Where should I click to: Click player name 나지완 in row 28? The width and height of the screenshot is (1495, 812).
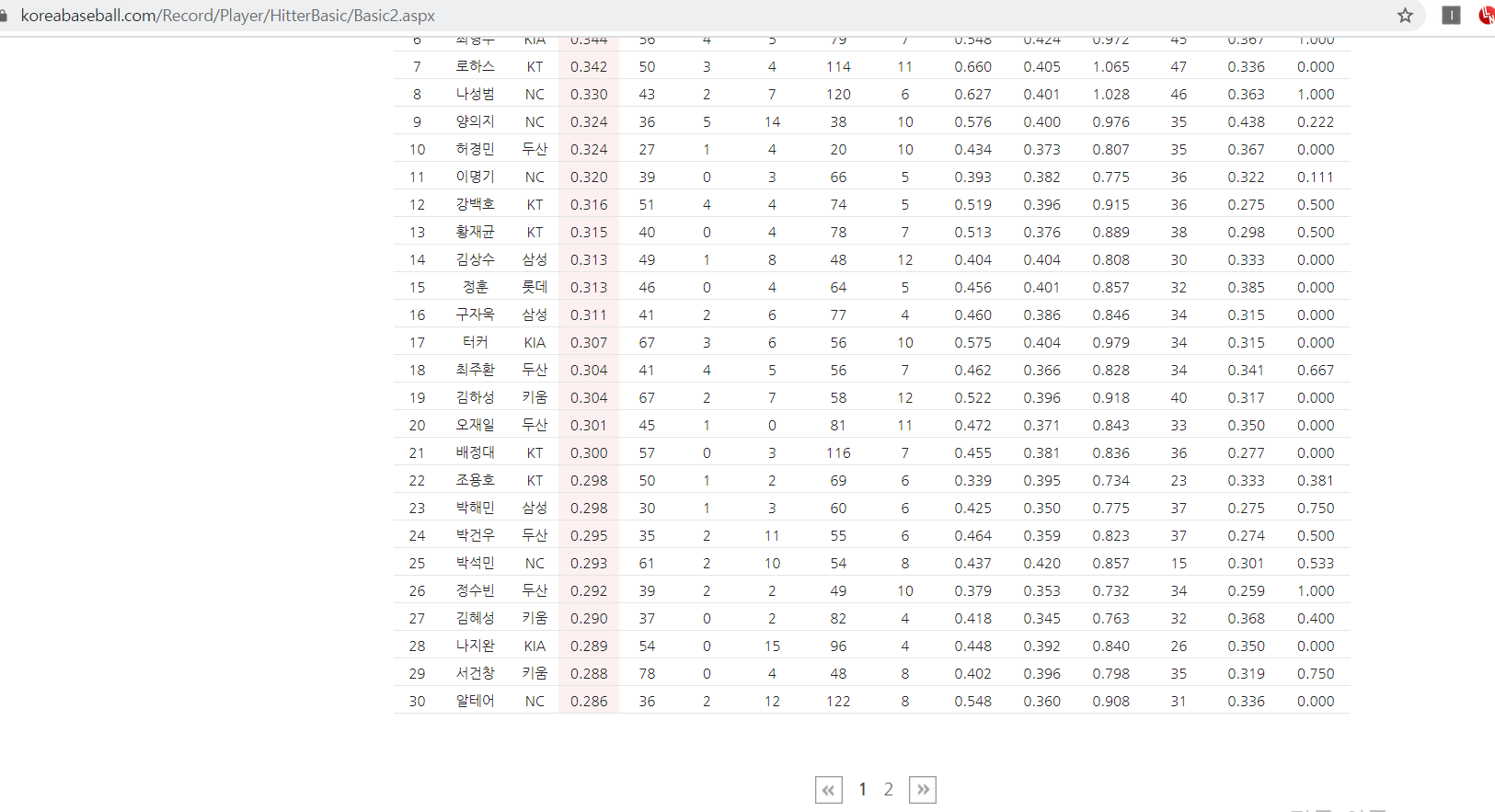tap(476, 646)
